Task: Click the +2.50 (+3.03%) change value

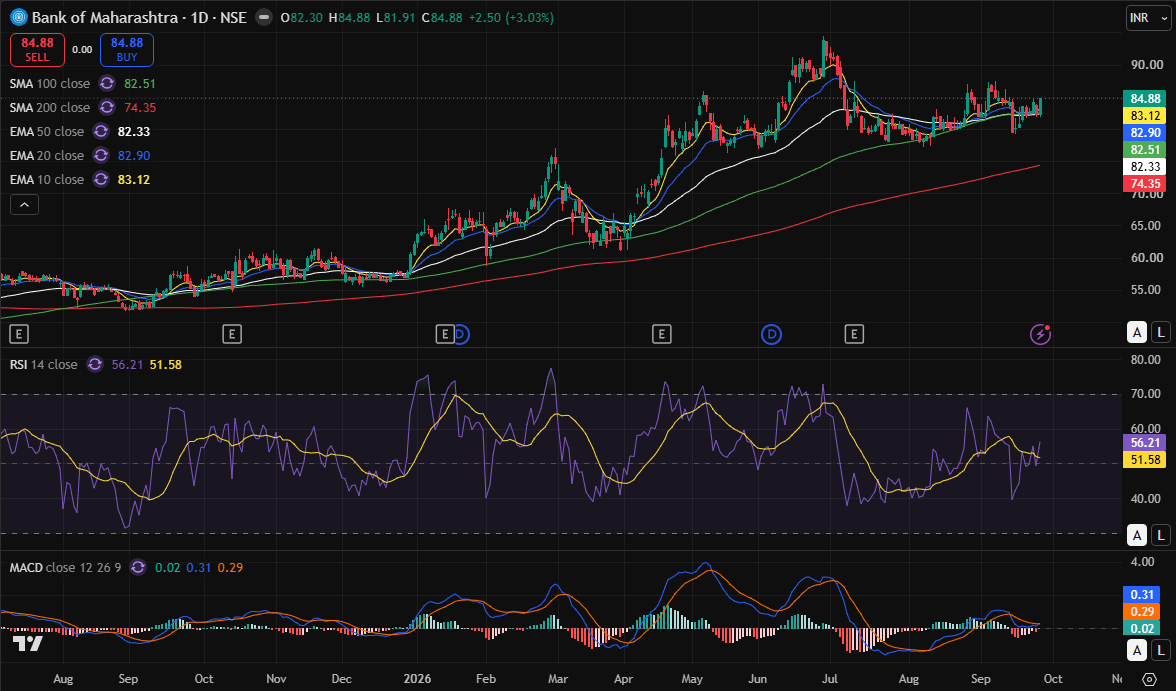Action: point(511,17)
